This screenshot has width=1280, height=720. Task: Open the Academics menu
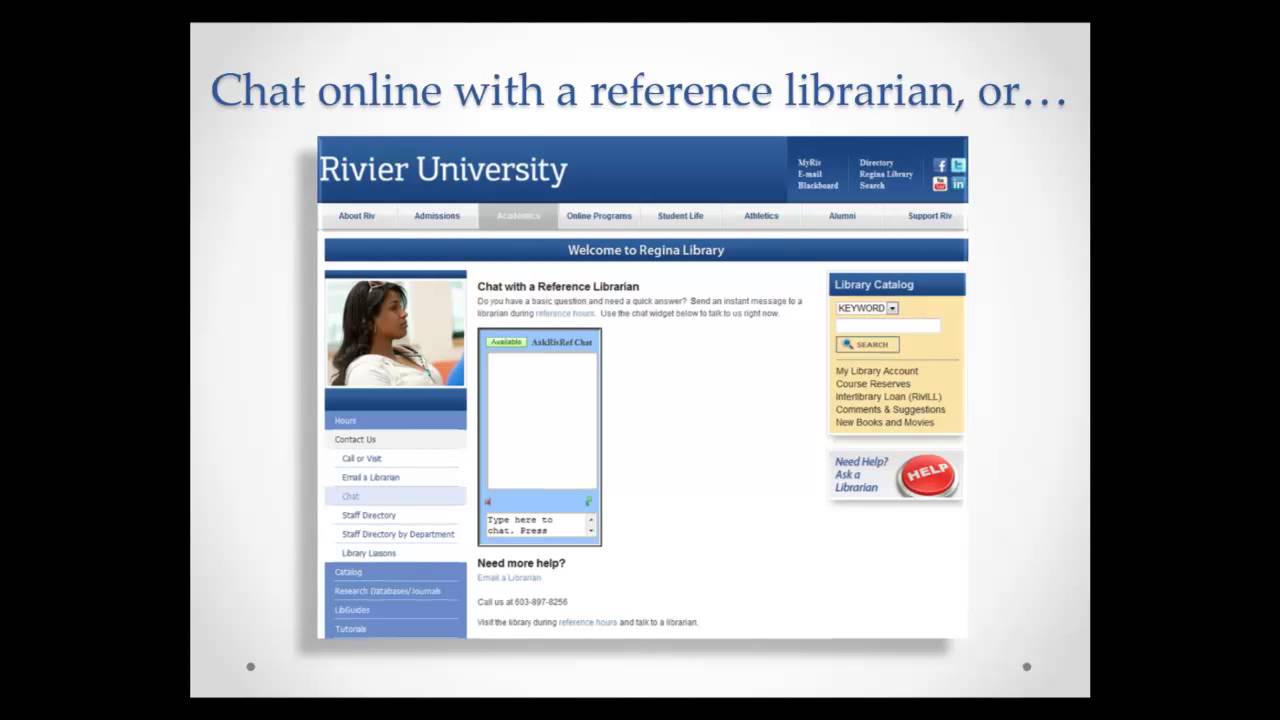click(x=518, y=216)
